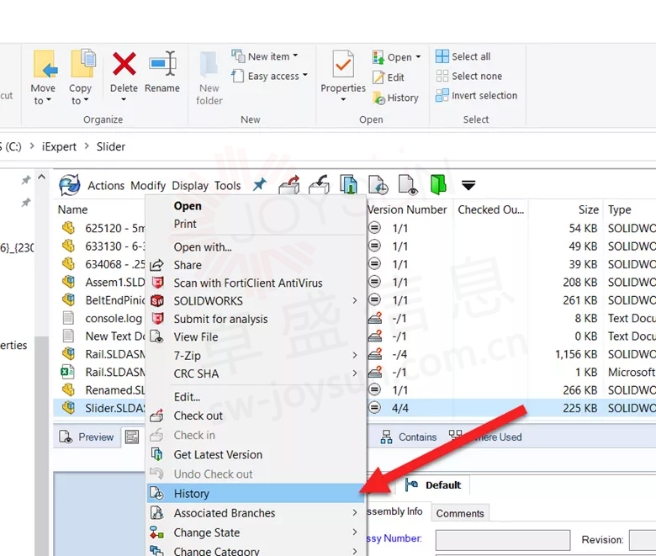The height and width of the screenshot is (556, 656).
Task: Click iExpert in the address breadcrumb
Action: pos(59,146)
